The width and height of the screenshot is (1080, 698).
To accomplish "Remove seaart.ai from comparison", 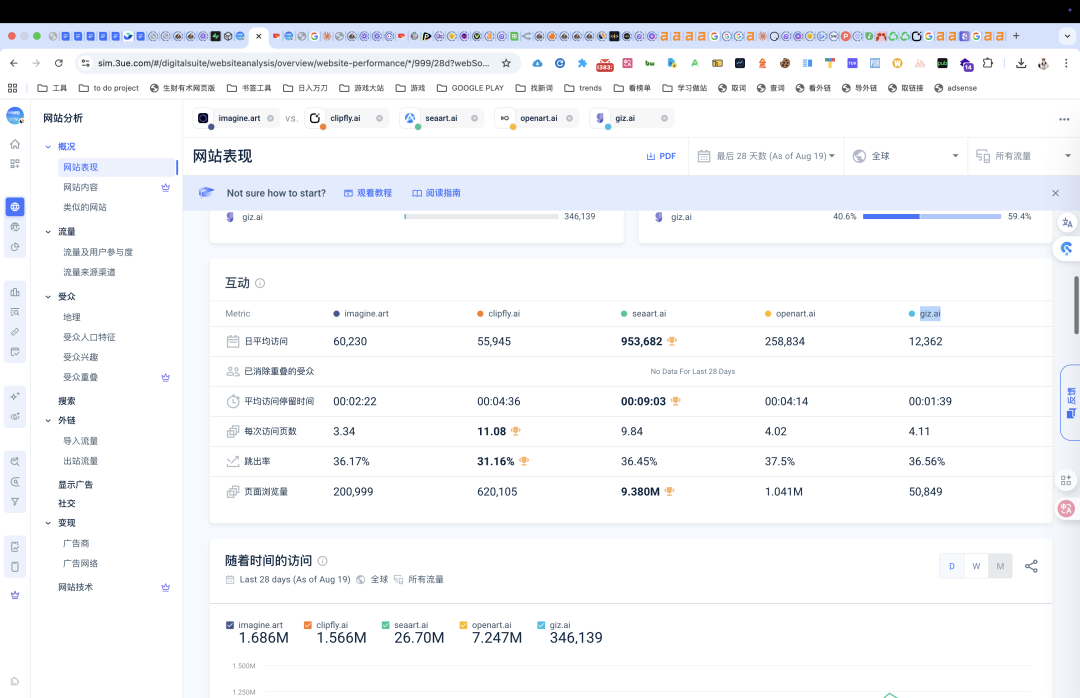I will (x=475, y=119).
